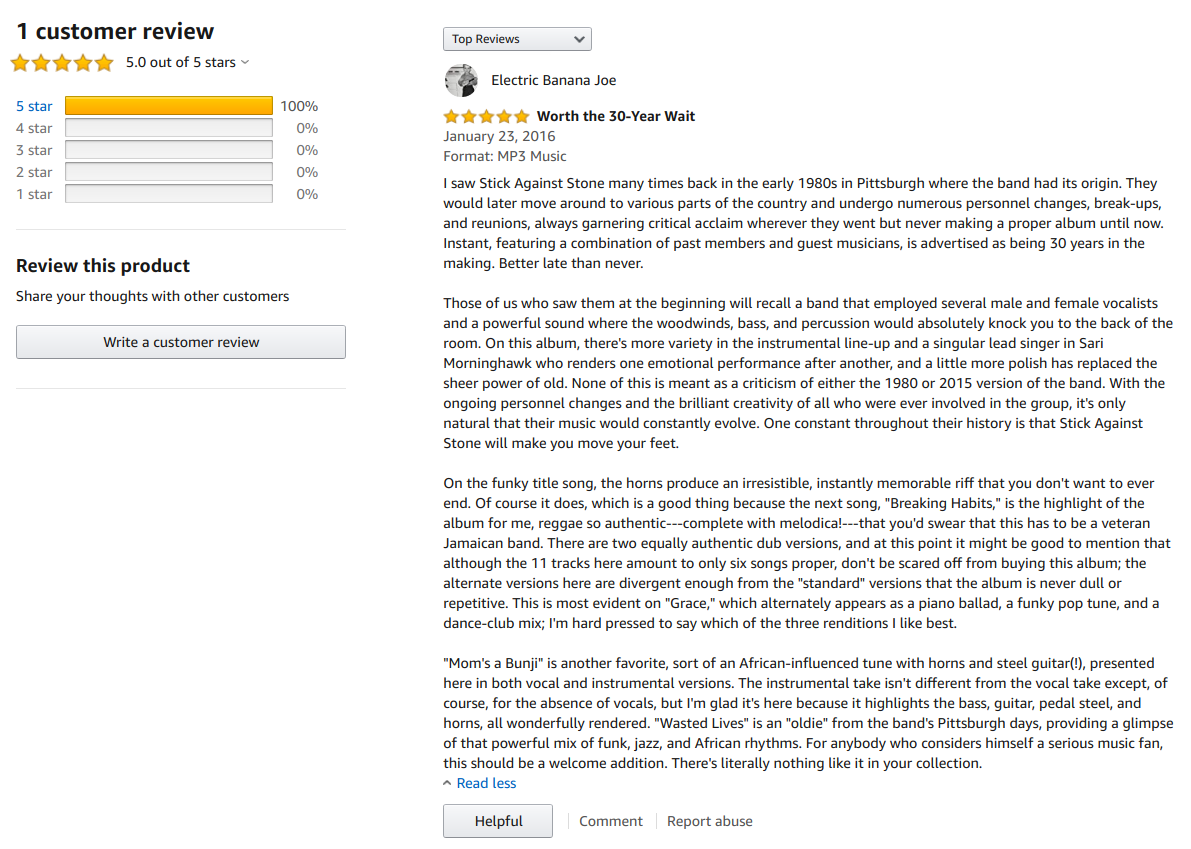1191x849 pixels.
Task: Click the Helpful button
Action: [x=498, y=821]
